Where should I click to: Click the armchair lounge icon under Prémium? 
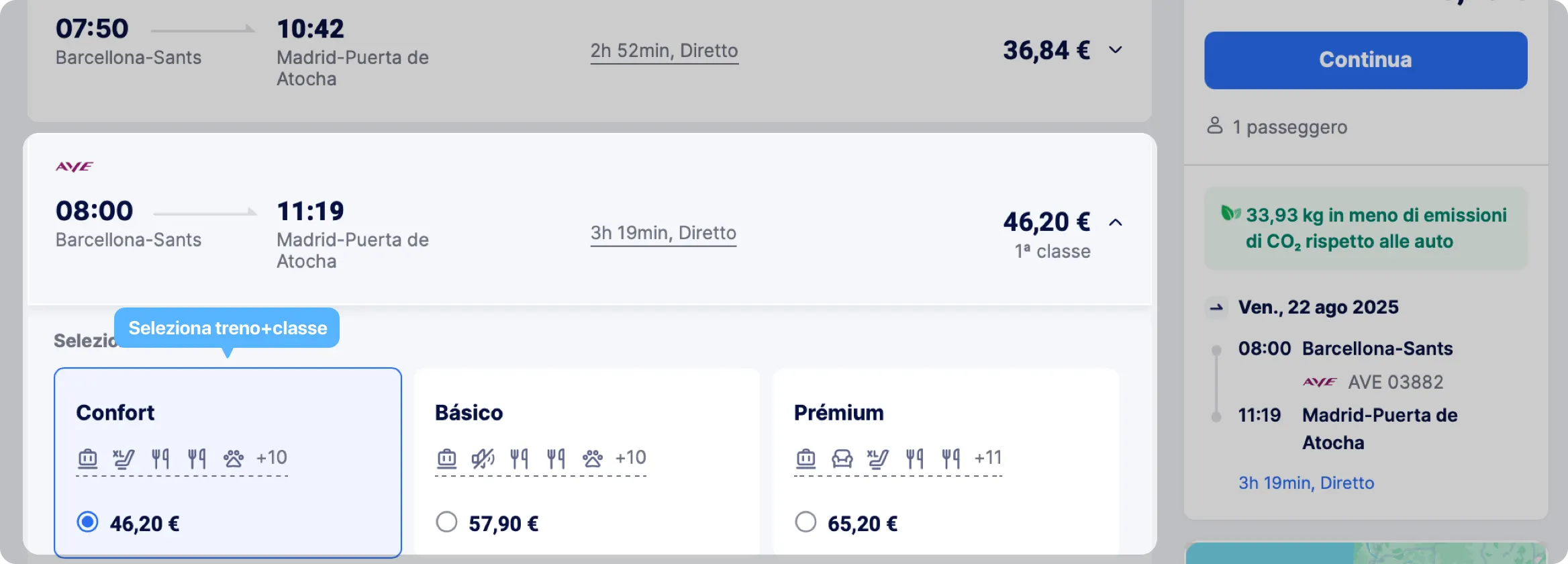[842, 459]
